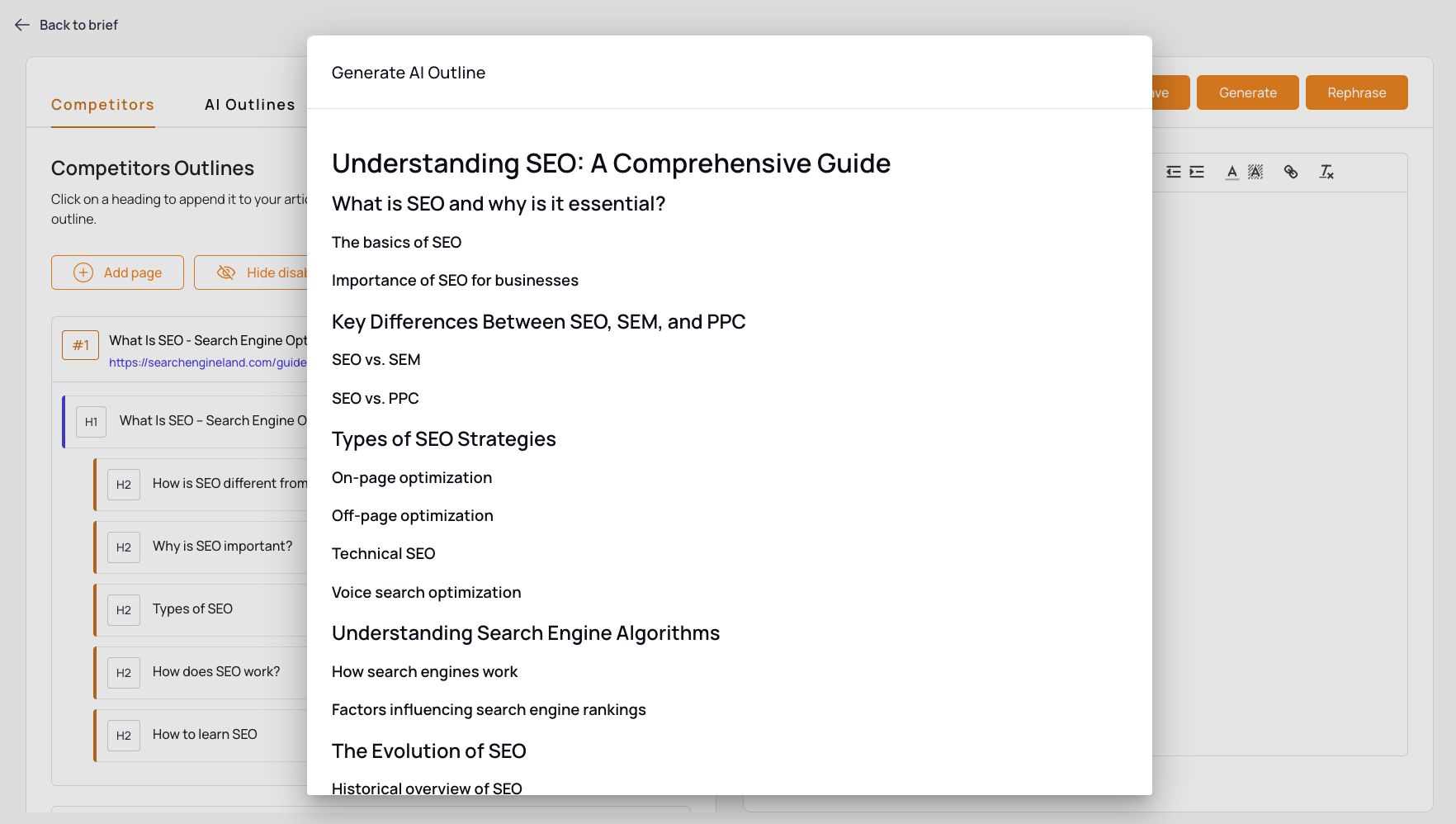Viewport: 1456px width, 824px height.
Task: Open the searchengineland.com competitor link
Action: click(208, 362)
